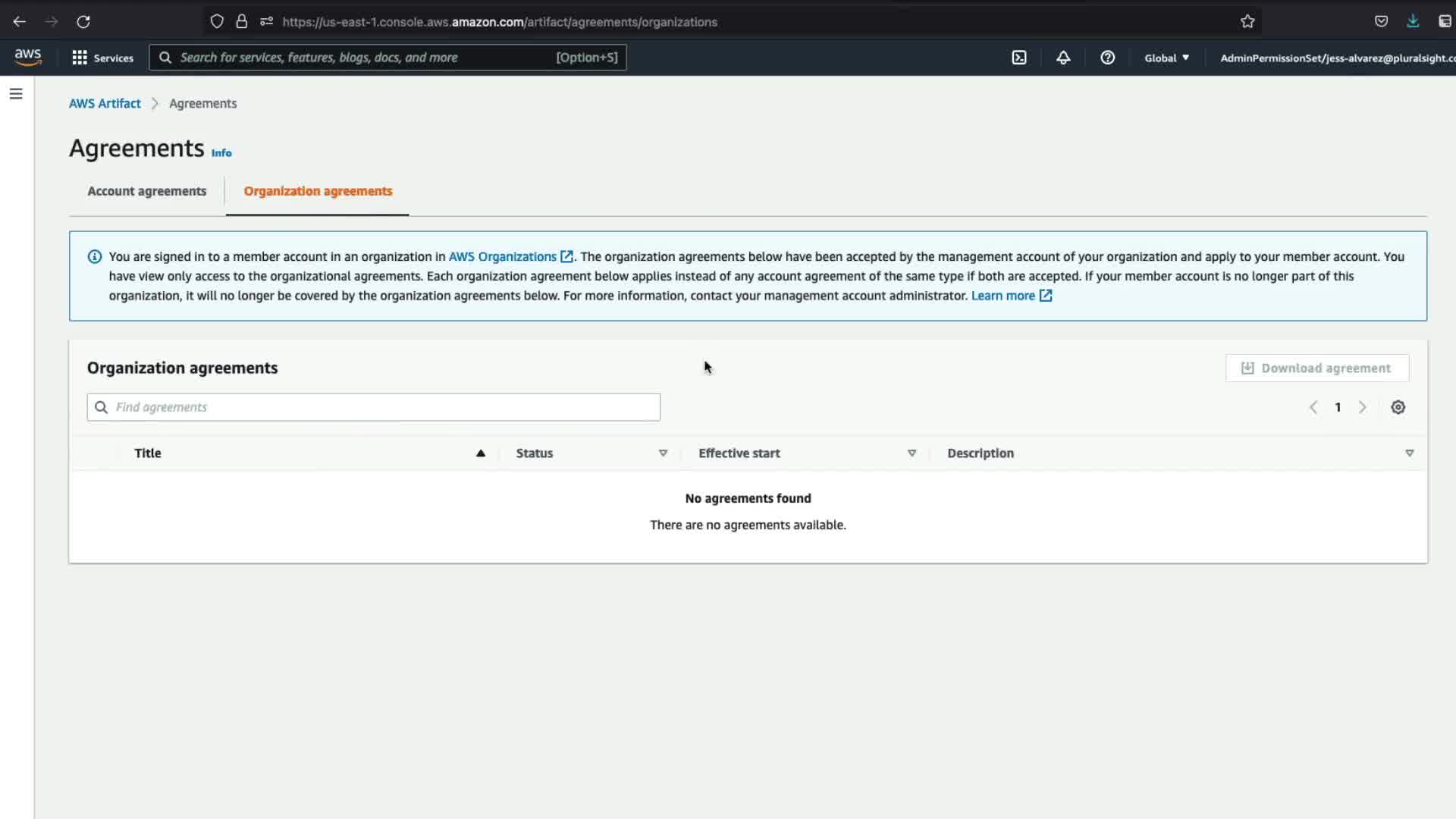Click the AWS logo home icon
The image size is (1456, 819).
[x=28, y=58]
